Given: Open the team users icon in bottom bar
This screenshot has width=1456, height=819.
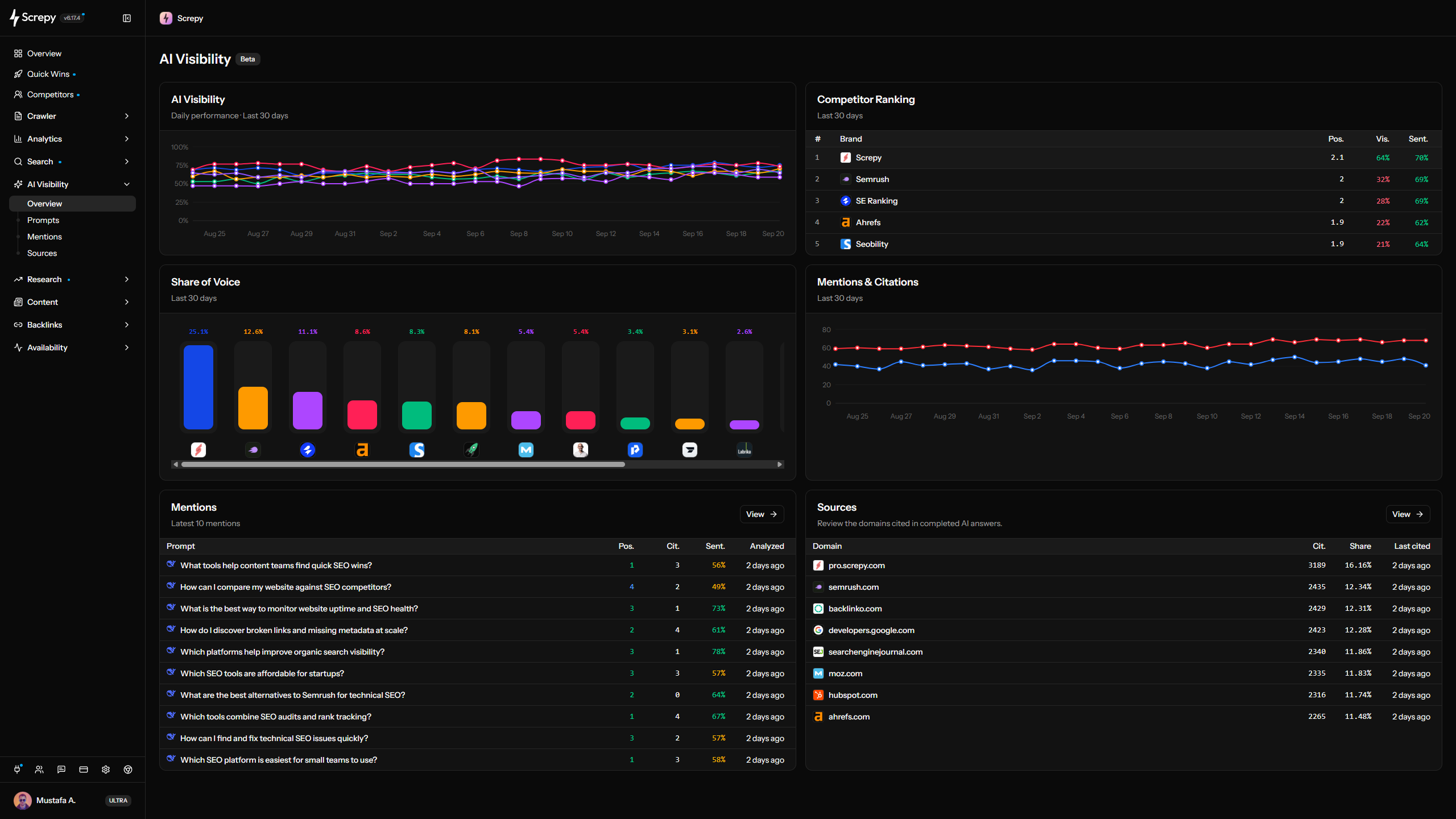Looking at the screenshot, I should [x=39, y=770].
